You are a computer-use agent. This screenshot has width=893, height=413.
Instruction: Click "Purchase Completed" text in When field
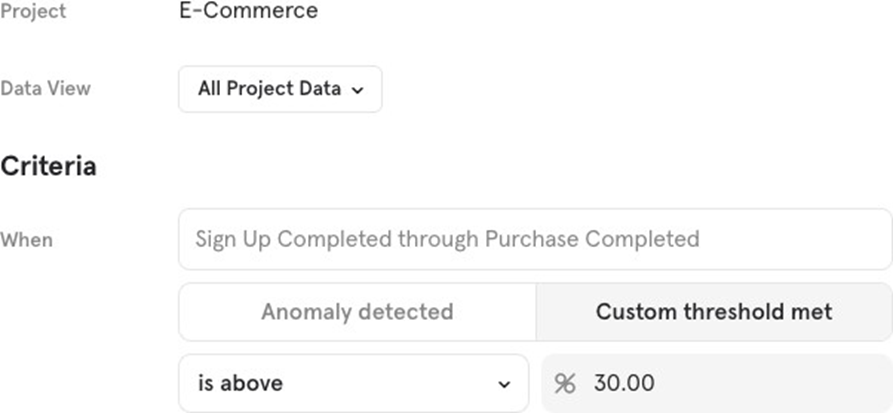592,239
